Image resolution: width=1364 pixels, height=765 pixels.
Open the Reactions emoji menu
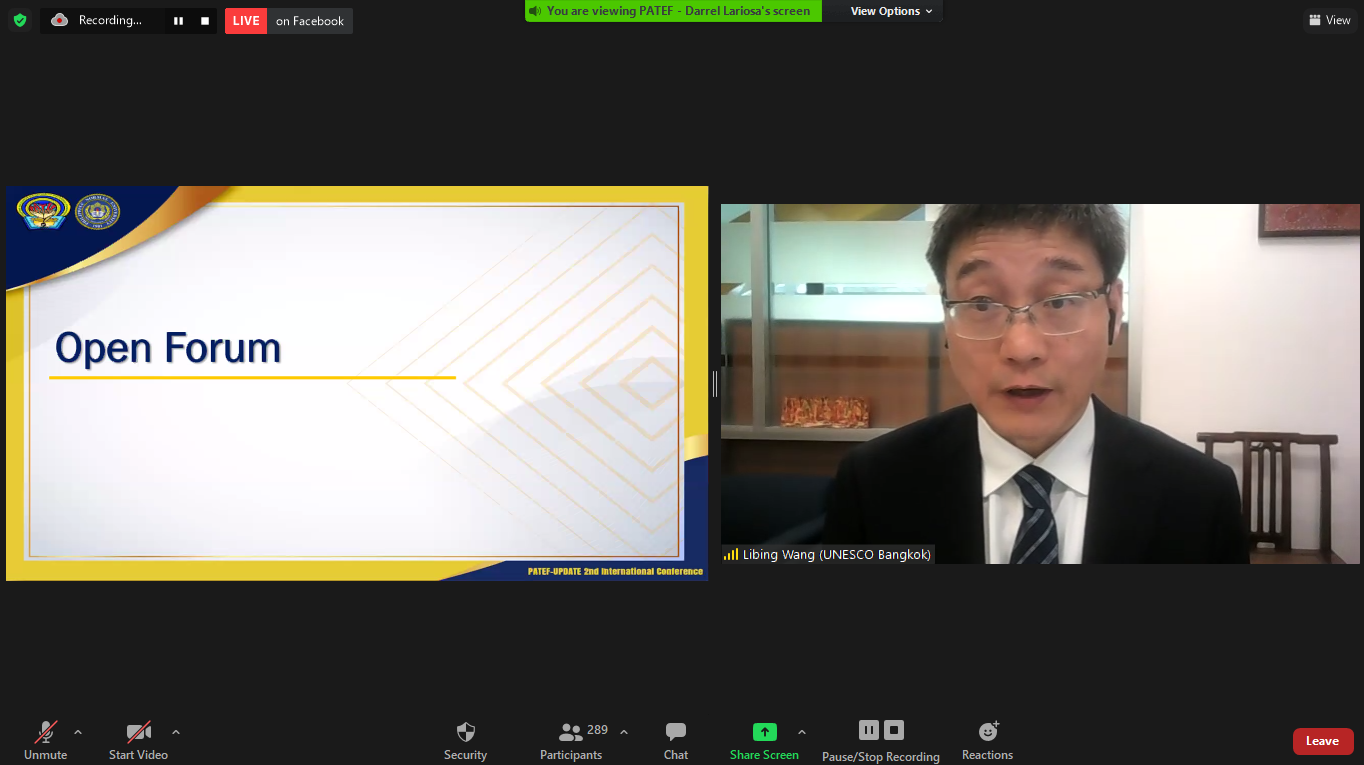click(x=987, y=739)
